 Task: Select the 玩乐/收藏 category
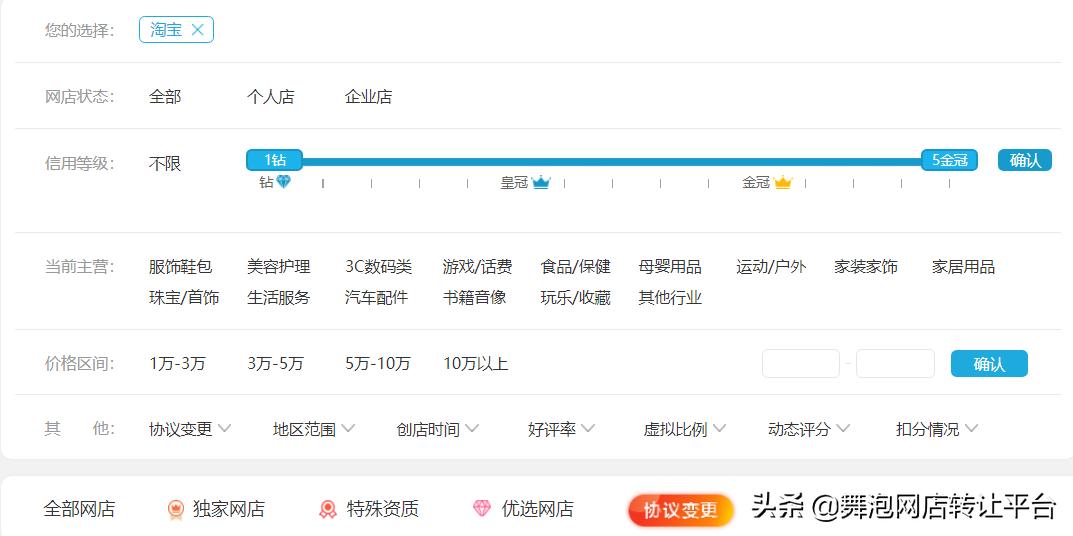pyautogui.click(x=576, y=298)
